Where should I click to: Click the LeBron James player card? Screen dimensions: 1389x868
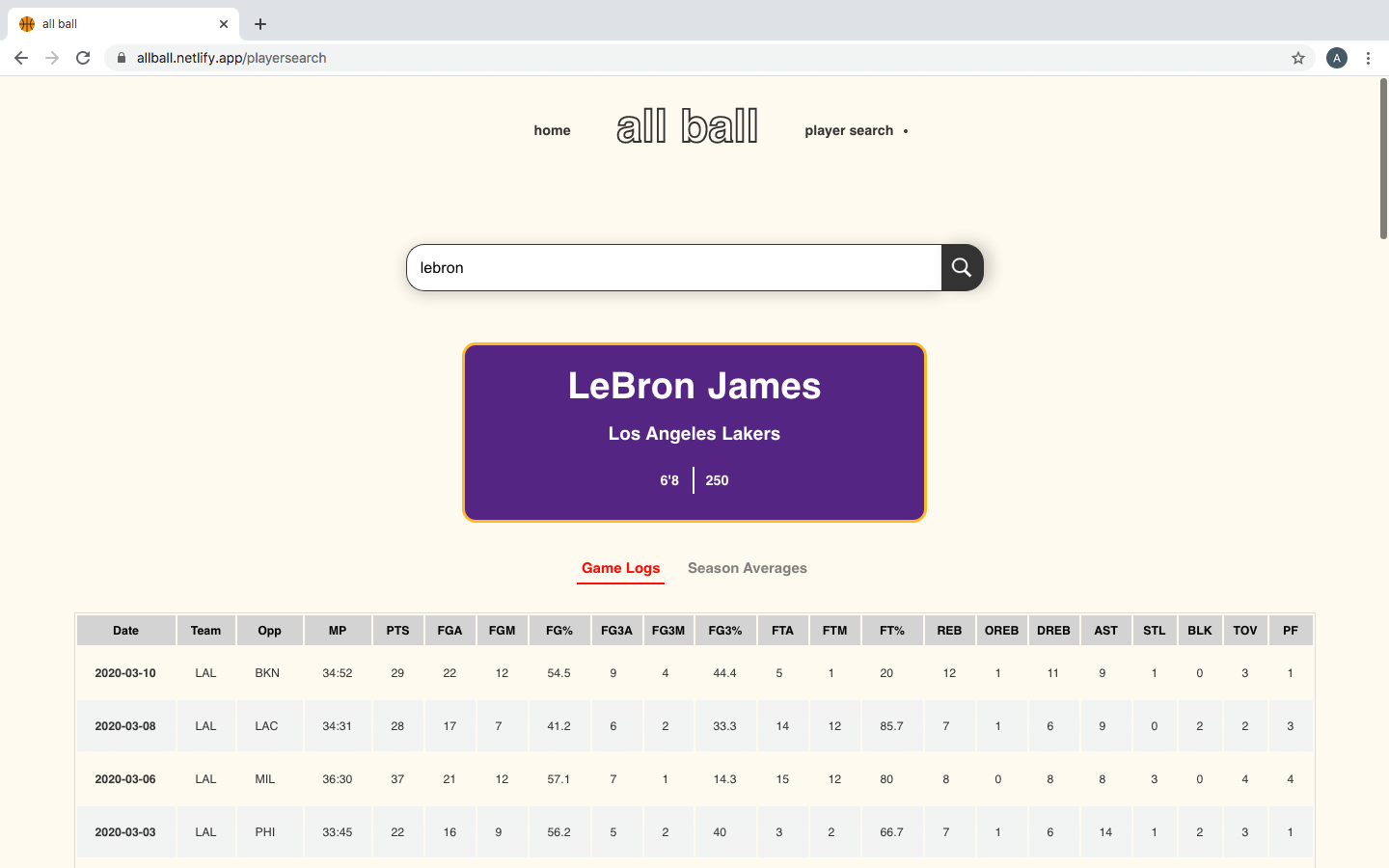(x=694, y=433)
